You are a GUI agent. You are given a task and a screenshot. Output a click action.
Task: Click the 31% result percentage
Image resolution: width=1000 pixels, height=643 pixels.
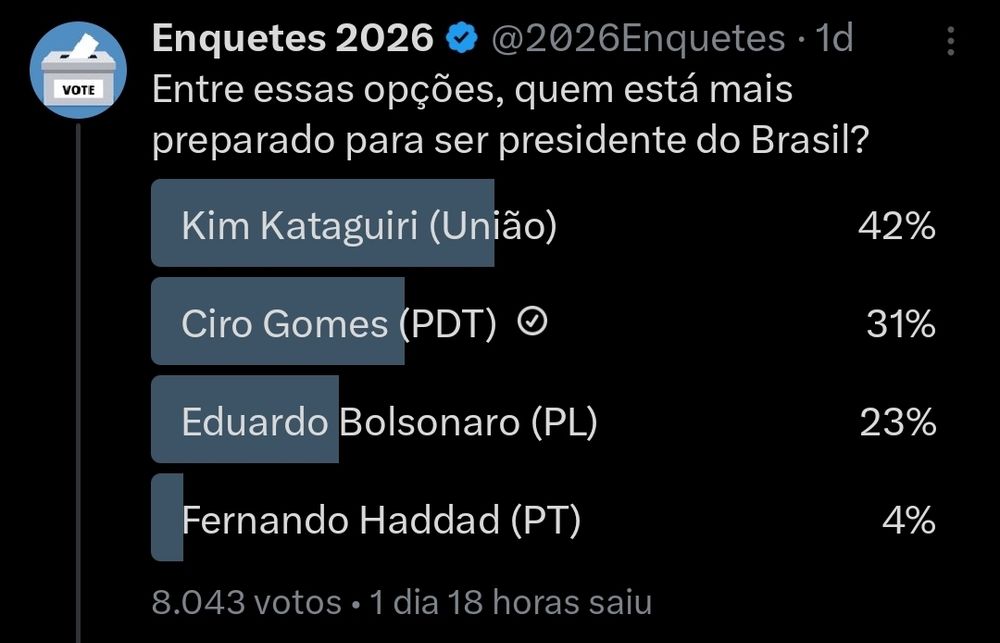[900, 323]
